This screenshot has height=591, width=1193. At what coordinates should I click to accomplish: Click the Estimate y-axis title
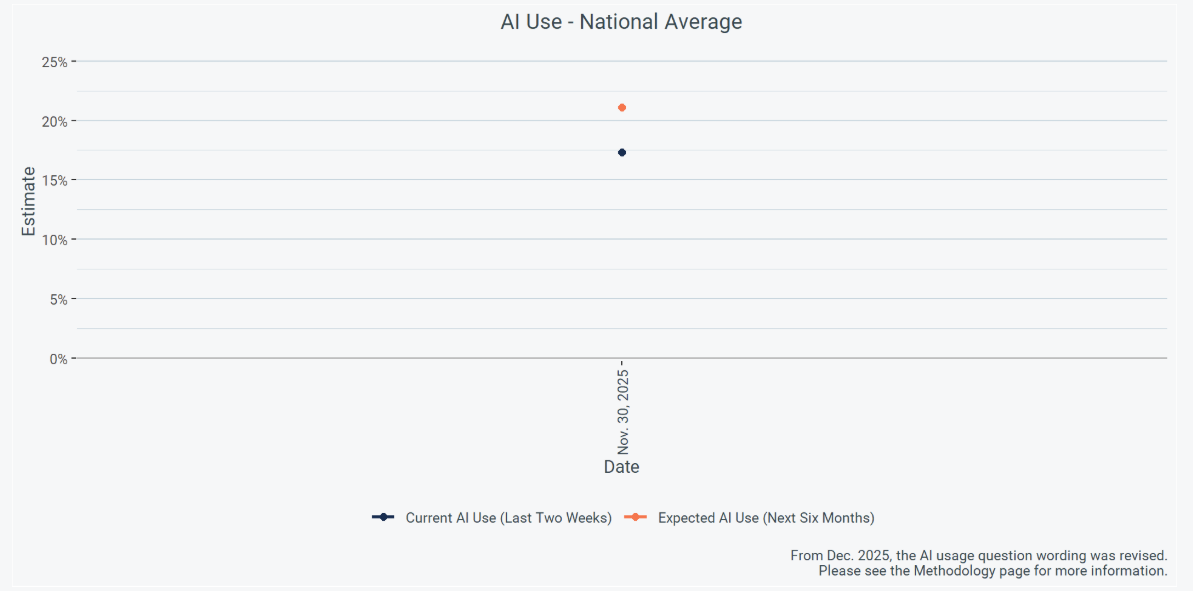click(x=29, y=201)
